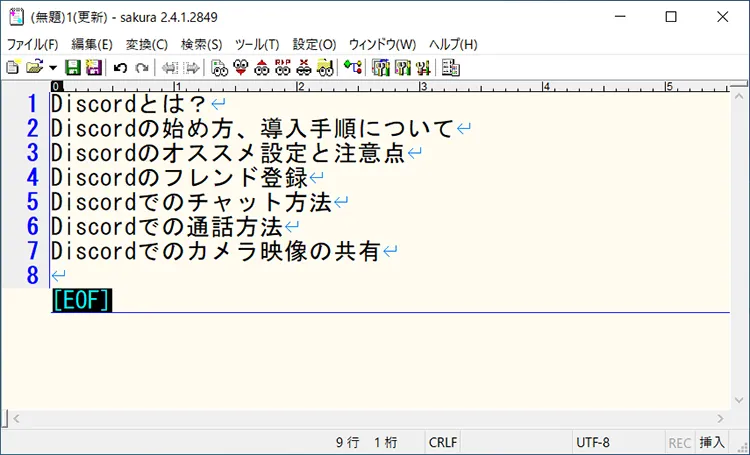Open common settings with the wrench icon
Viewport: 750px width, 455px height.
pos(423,68)
